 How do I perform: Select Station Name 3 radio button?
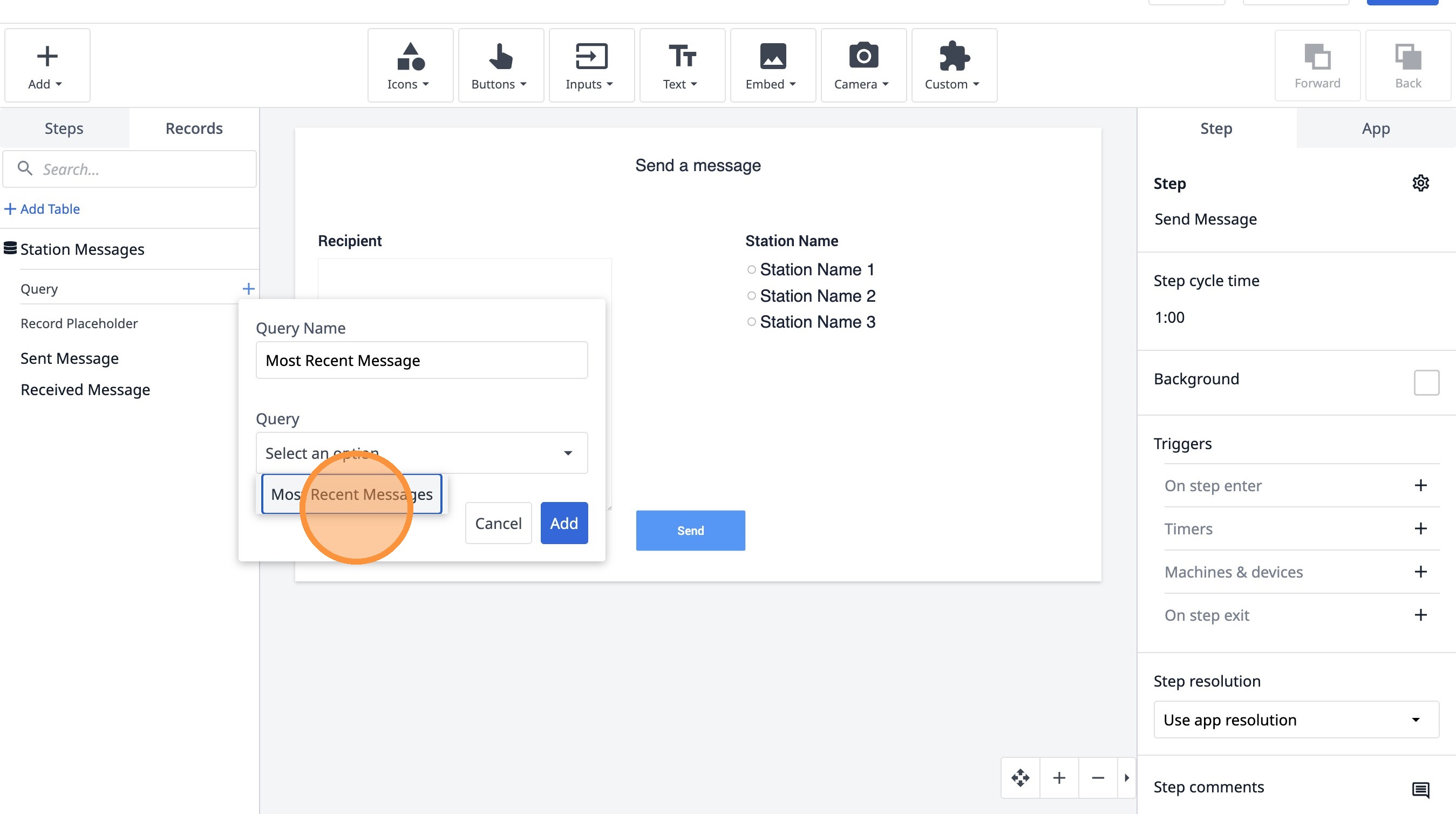point(751,322)
